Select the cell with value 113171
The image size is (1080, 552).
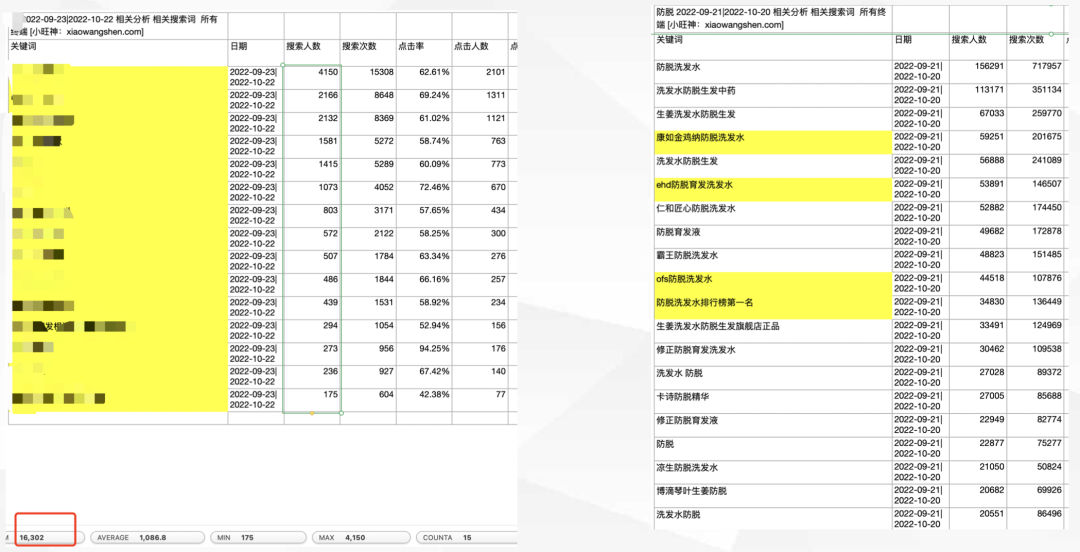(x=978, y=95)
